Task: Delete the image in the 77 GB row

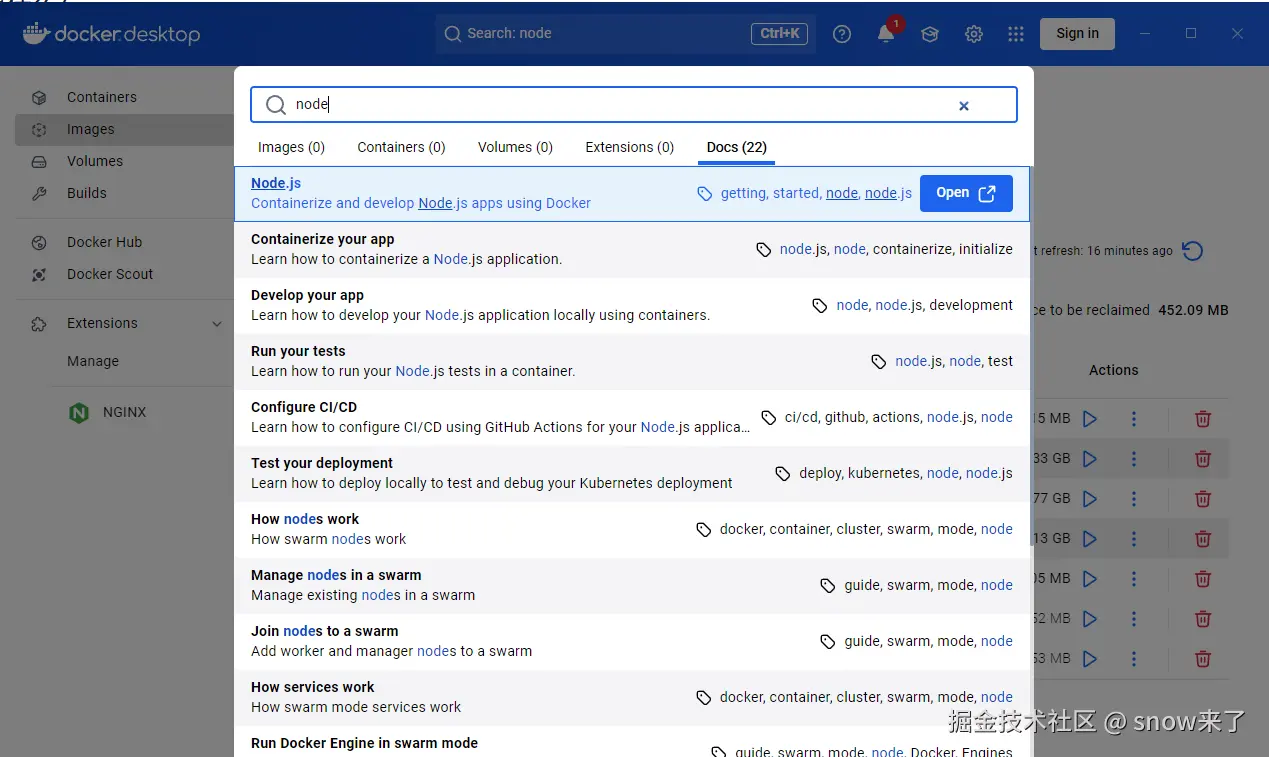Action: point(1203,499)
